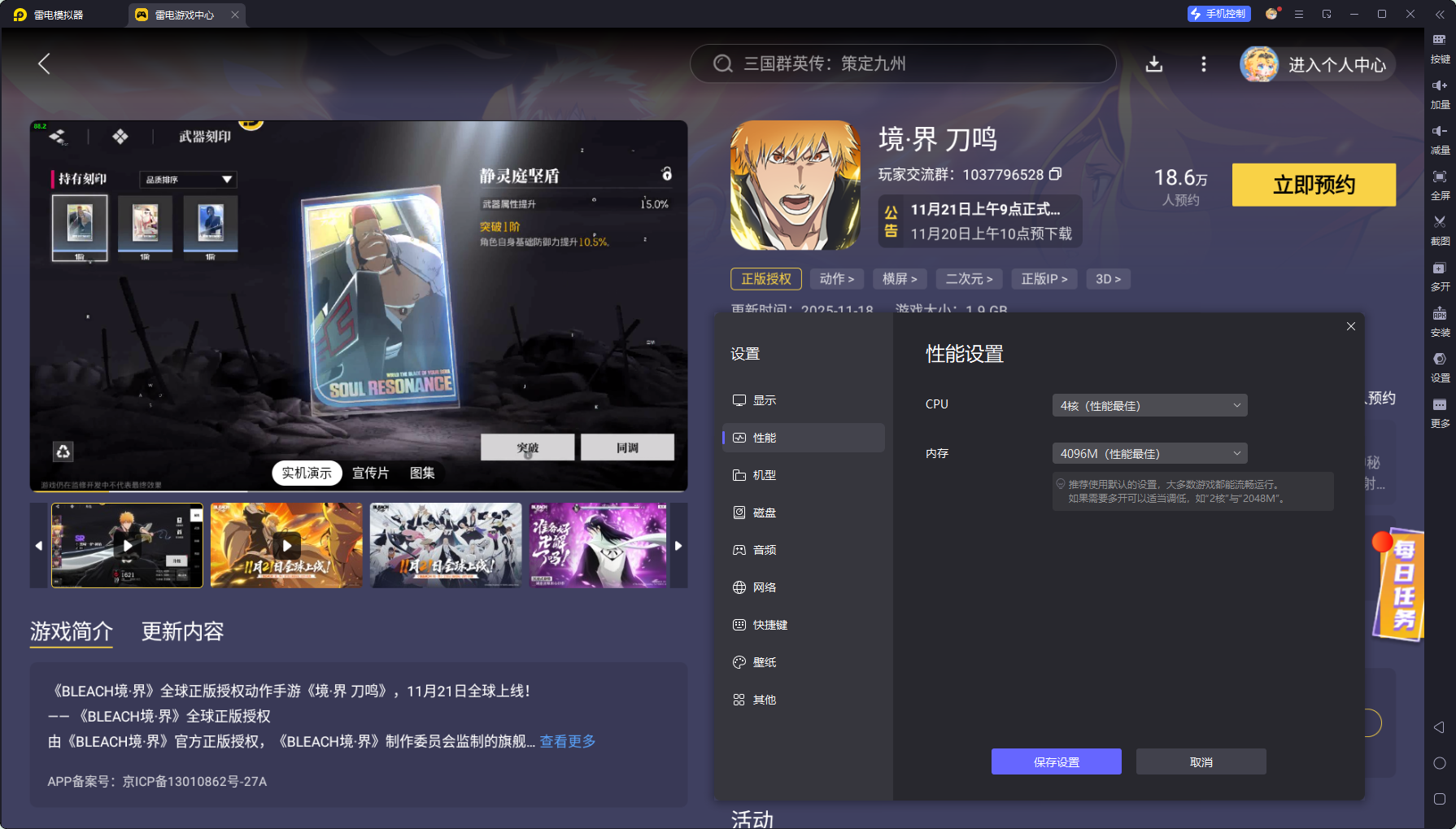Open the CPU cores dropdown
Screen dimensions: 1456x829
click(x=1149, y=404)
